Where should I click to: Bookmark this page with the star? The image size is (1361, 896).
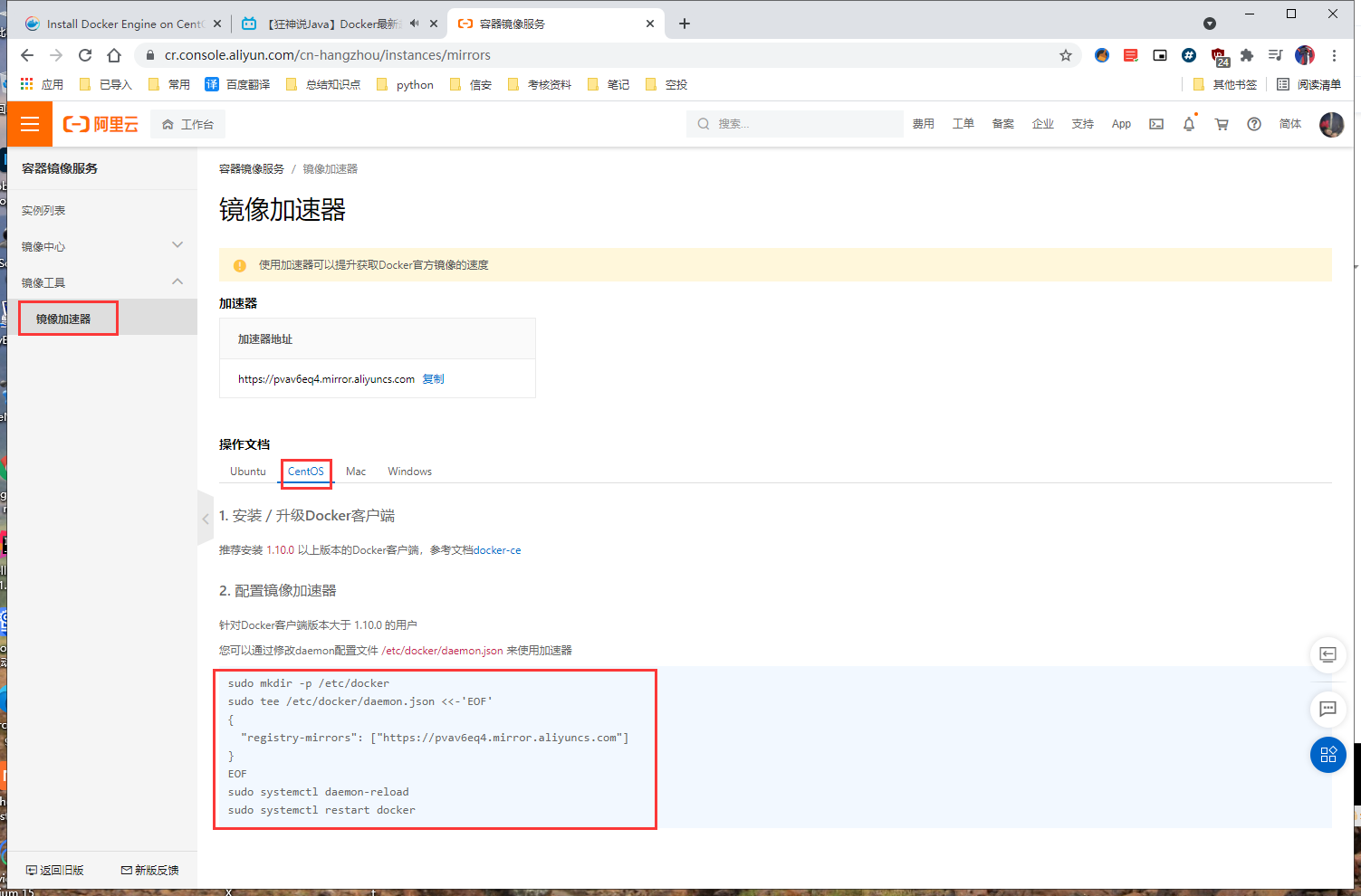pyautogui.click(x=1066, y=55)
